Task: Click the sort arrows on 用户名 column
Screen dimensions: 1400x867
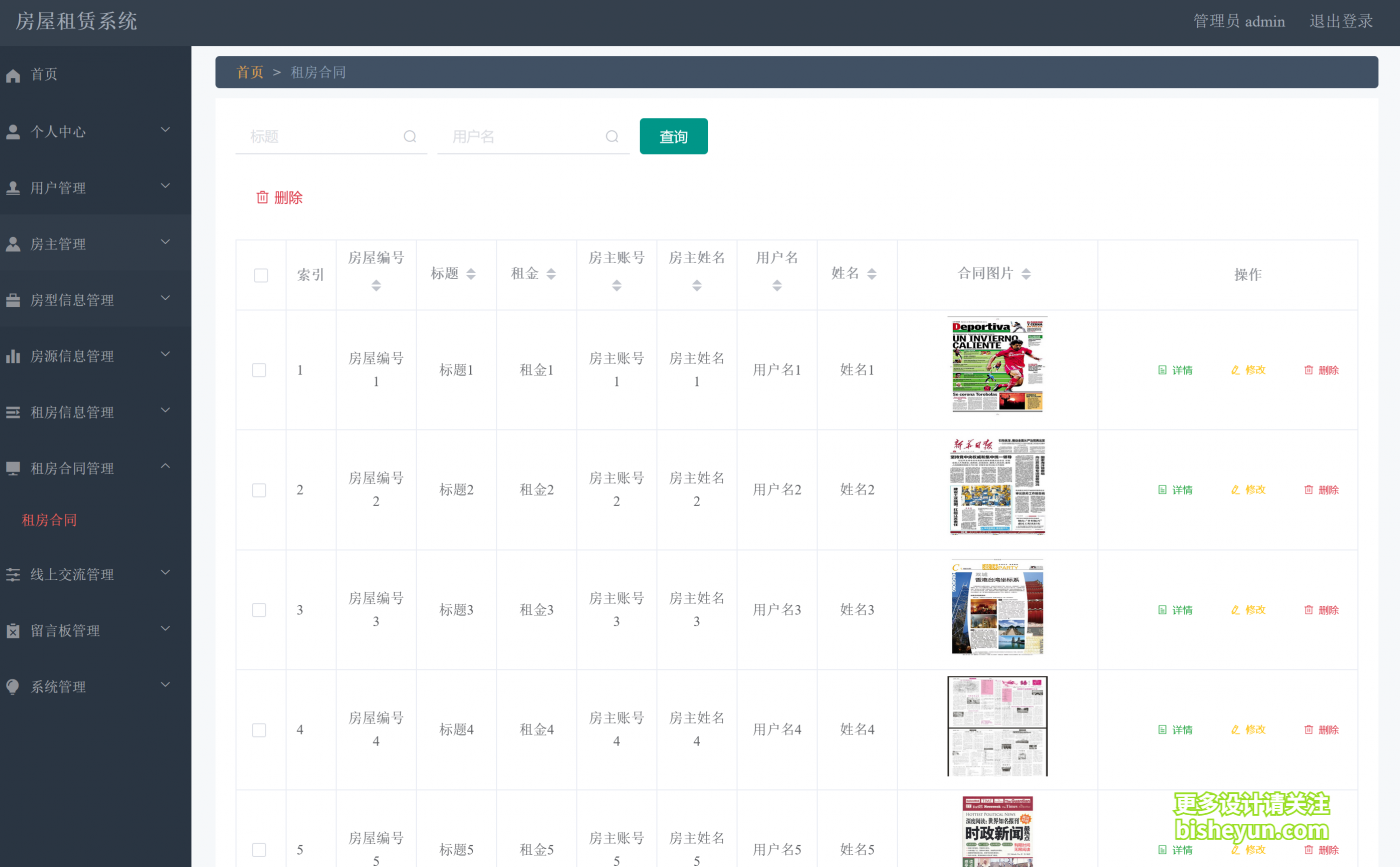Action: point(777,286)
